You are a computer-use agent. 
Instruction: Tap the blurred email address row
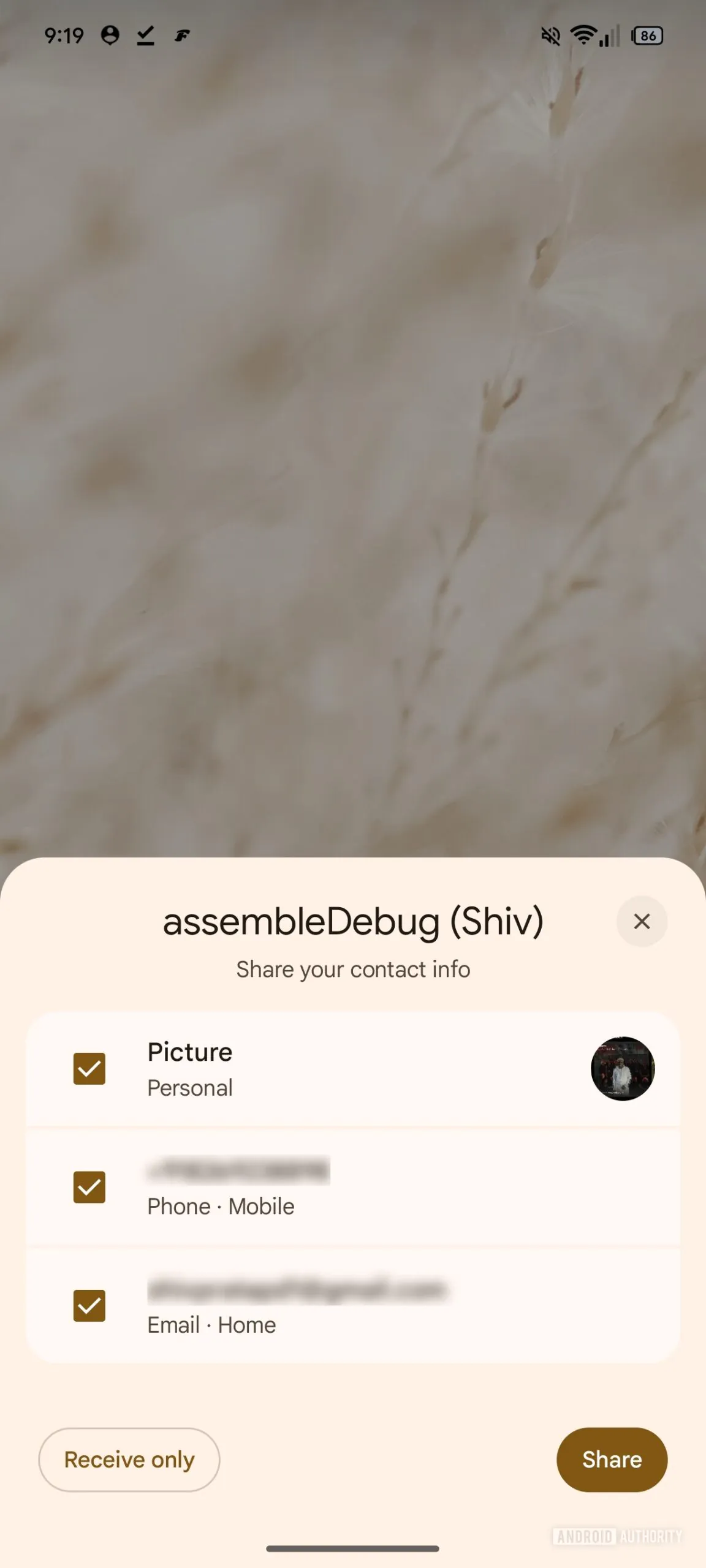click(353, 1306)
